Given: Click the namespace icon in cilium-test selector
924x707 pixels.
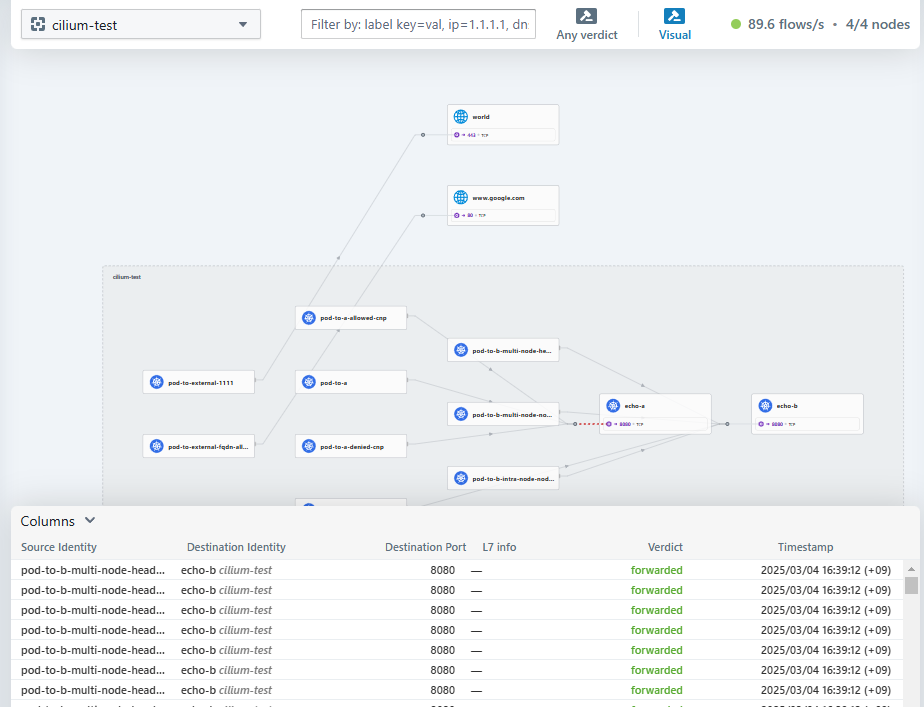Looking at the screenshot, I should 37,25.
